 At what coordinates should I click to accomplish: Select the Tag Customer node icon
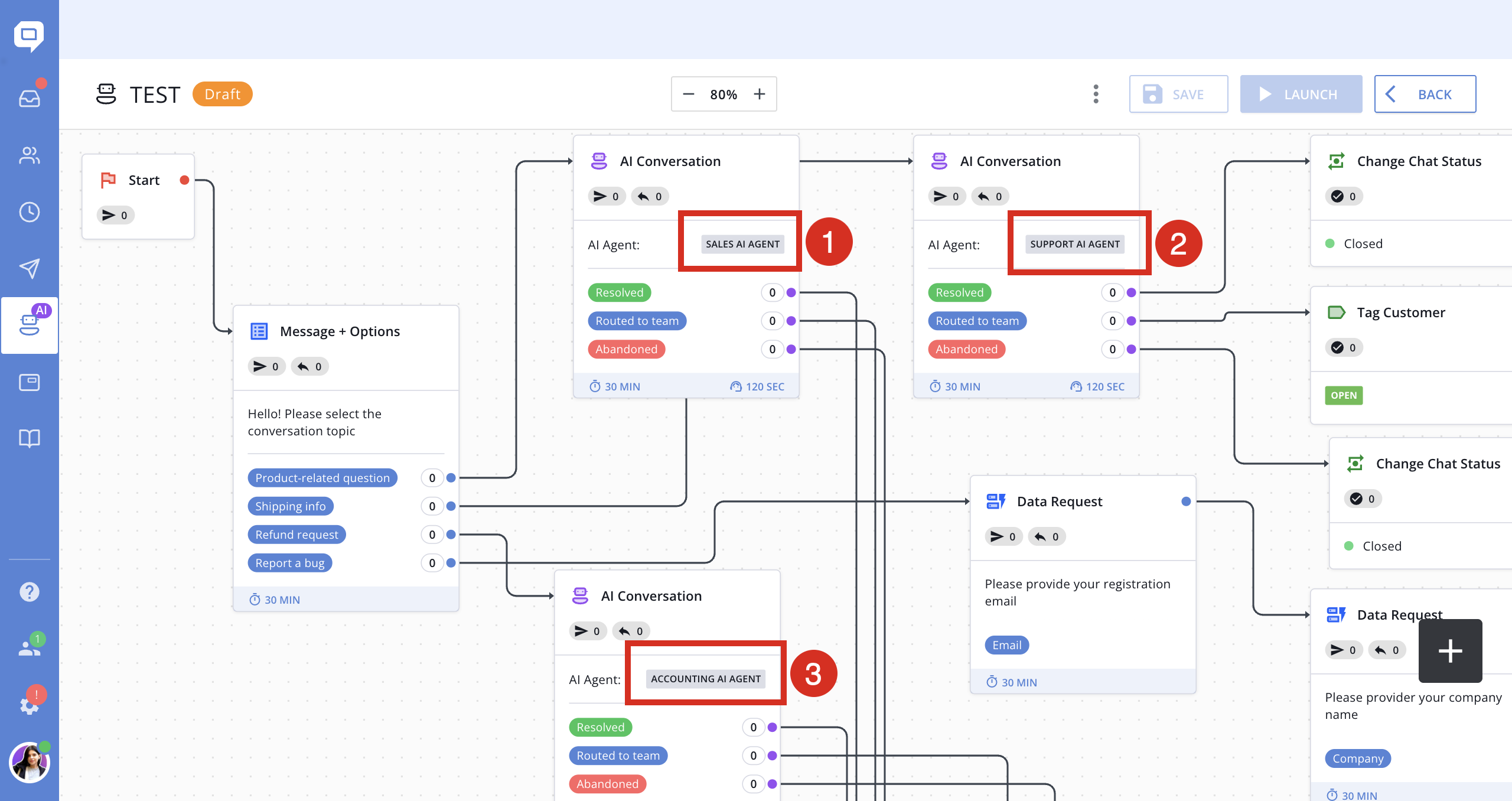tap(1337, 312)
